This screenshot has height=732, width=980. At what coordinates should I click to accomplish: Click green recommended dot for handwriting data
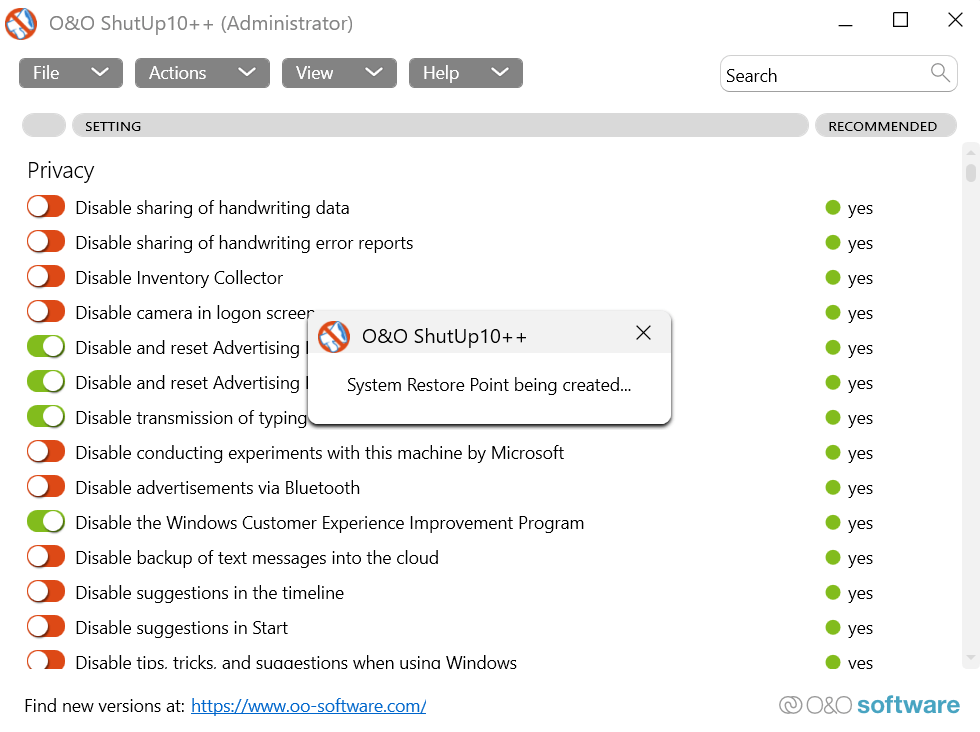pos(832,208)
